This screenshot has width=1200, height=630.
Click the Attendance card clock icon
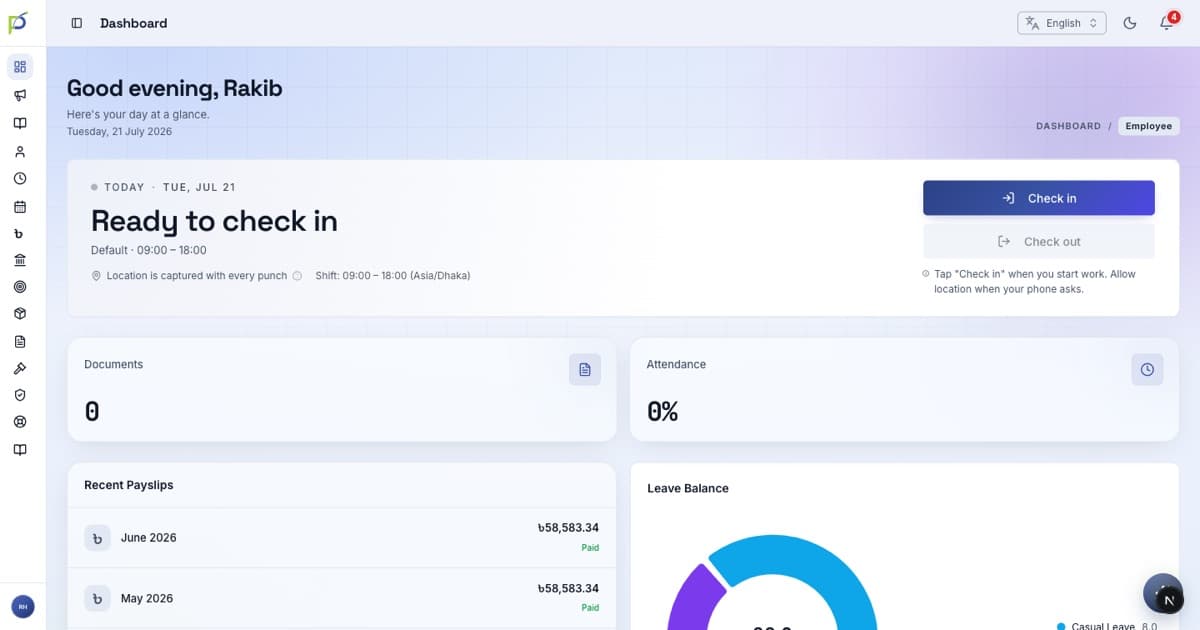click(1147, 369)
